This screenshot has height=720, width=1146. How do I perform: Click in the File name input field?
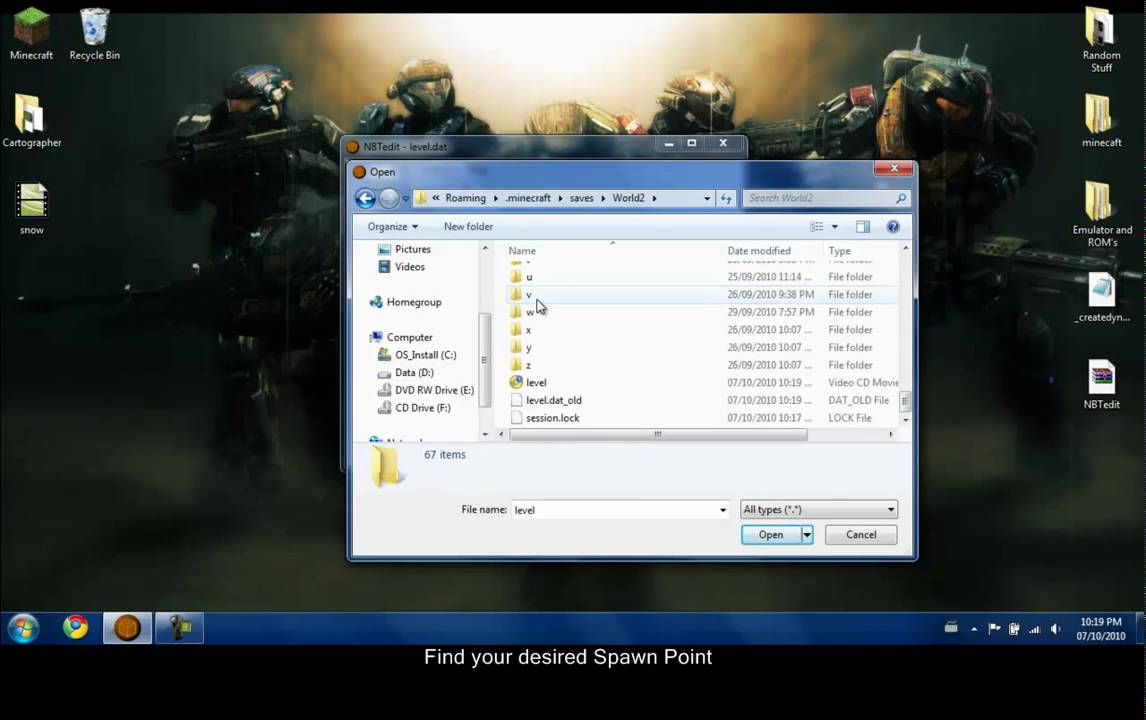(x=614, y=510)
